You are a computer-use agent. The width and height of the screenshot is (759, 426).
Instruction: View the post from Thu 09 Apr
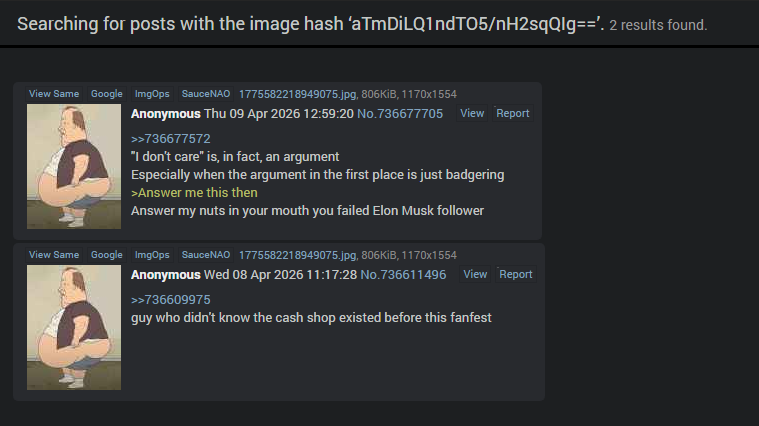point(472,113)
